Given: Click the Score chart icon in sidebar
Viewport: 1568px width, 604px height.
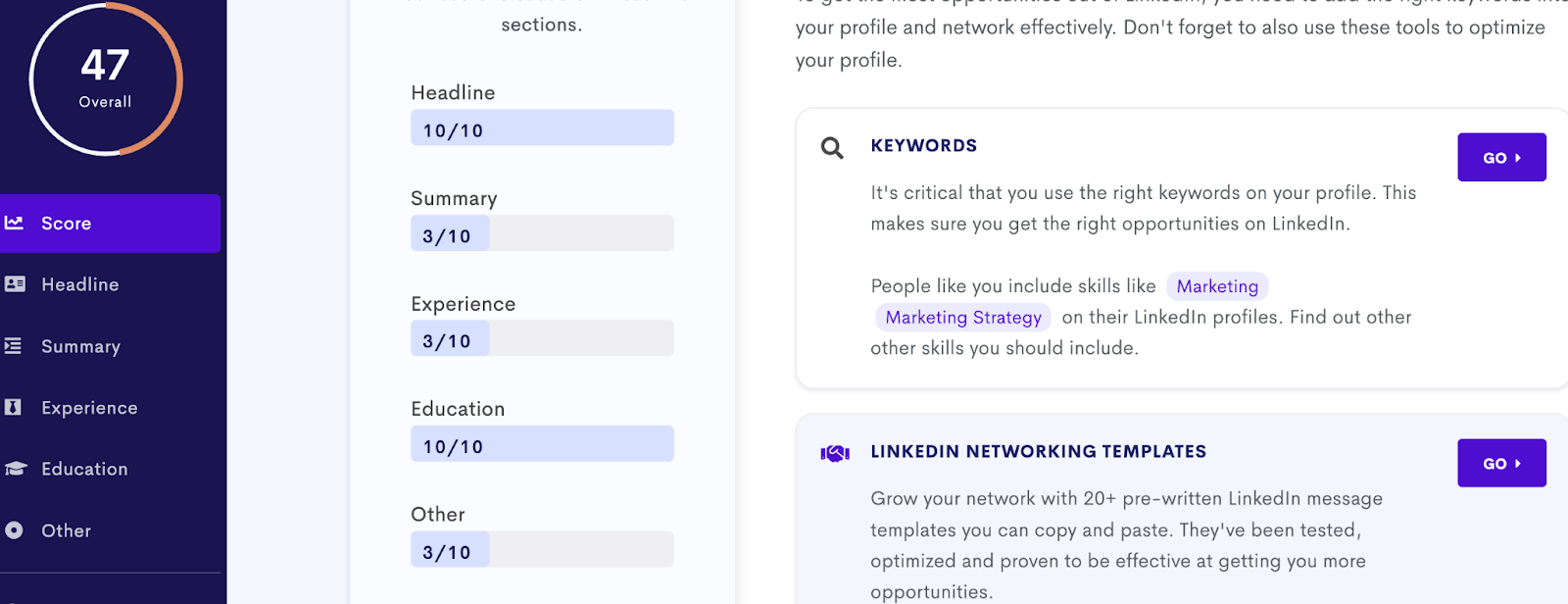Looking at the screenshot, I should [14, 223].
